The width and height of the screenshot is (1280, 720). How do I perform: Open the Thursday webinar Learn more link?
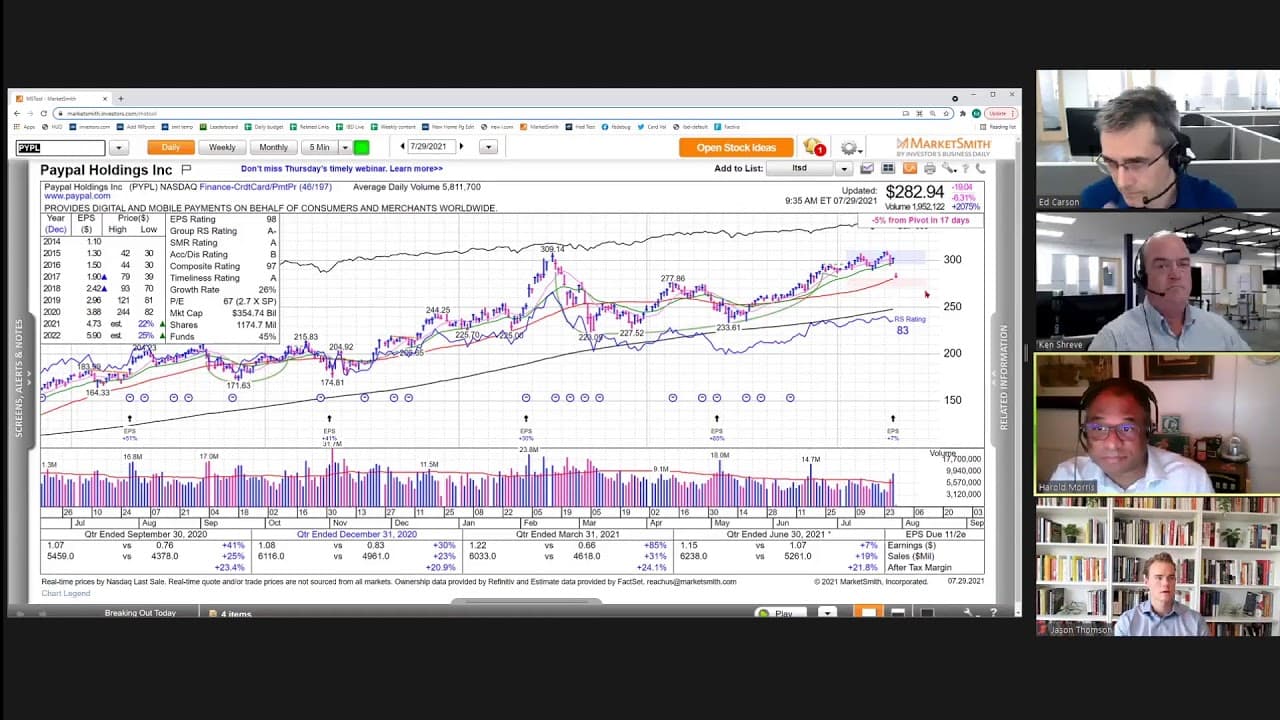(x=342, y=169)
